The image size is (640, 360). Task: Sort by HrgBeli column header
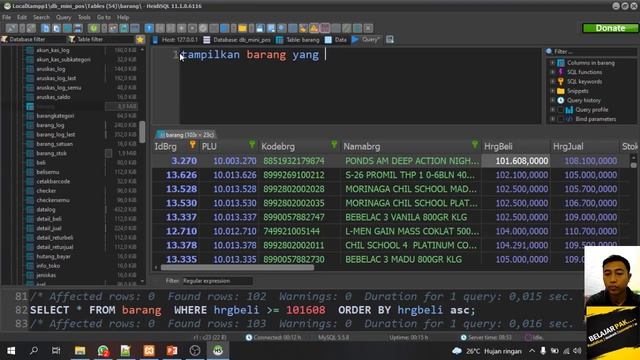tap(516, 146)
